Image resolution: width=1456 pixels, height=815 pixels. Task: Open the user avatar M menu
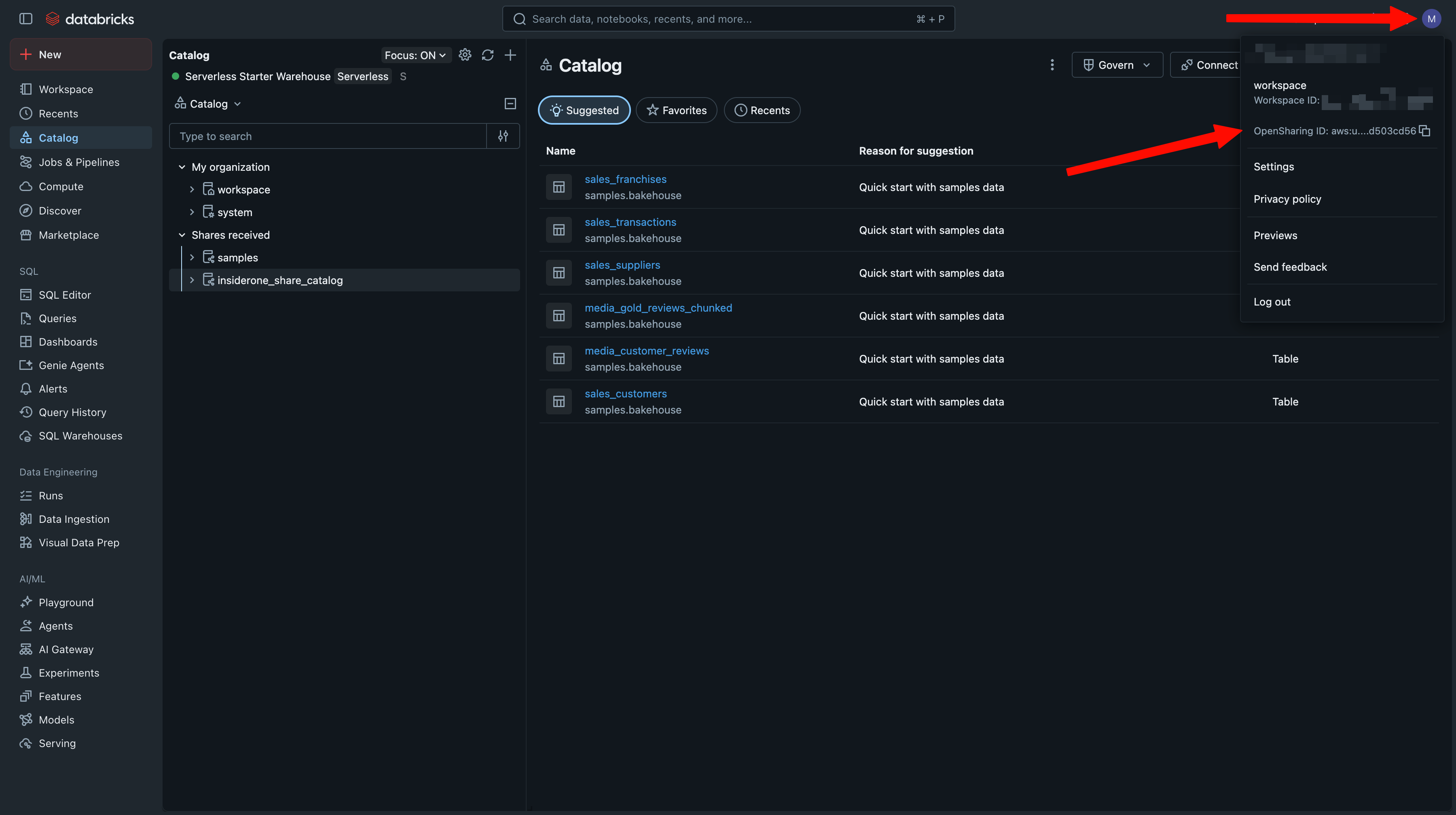coord(1431,19)
